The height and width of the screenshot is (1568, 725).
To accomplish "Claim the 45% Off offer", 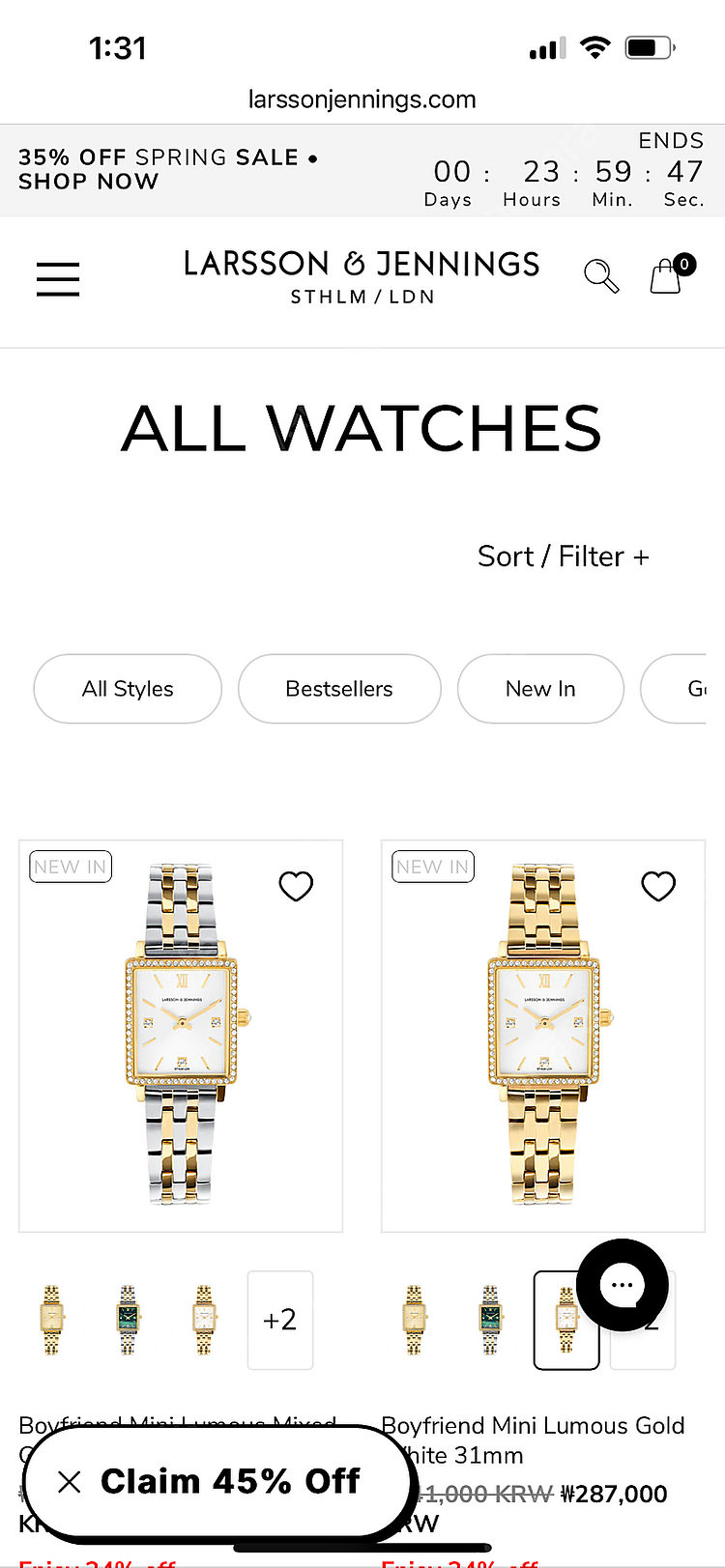I will 230,1481.
